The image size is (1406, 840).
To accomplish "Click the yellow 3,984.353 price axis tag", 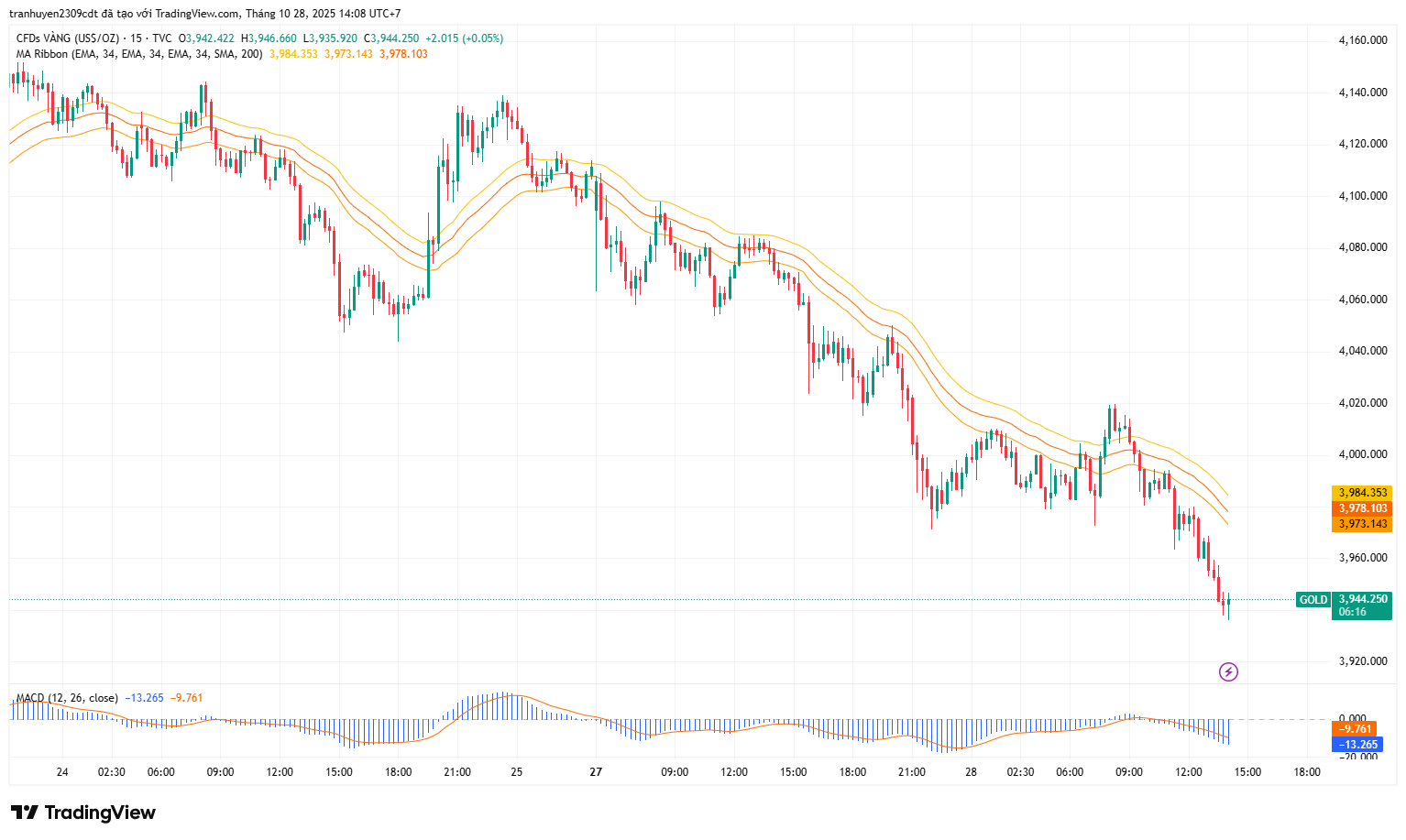I will [1362, 493].
